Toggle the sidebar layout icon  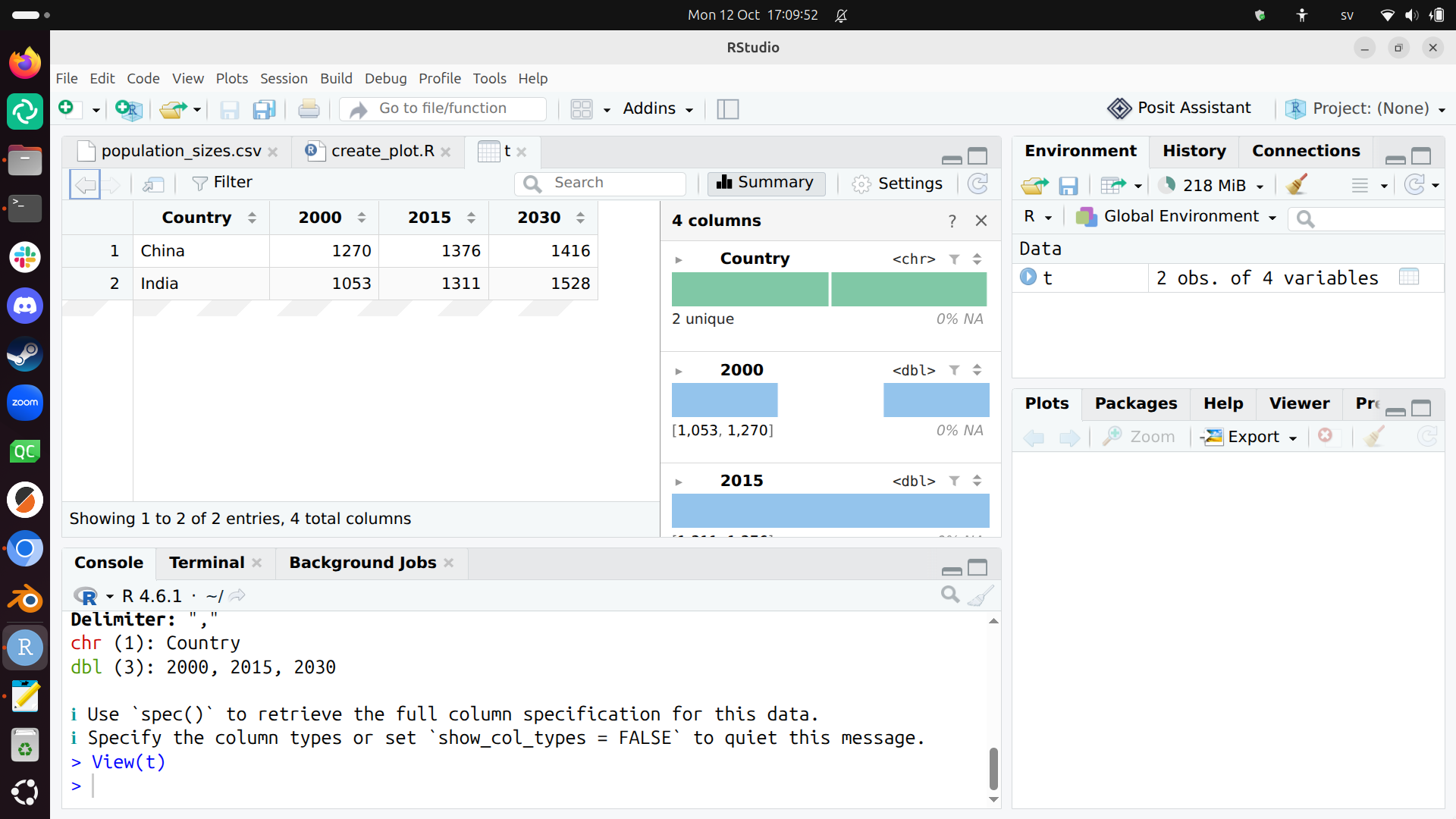pos(728,109)
